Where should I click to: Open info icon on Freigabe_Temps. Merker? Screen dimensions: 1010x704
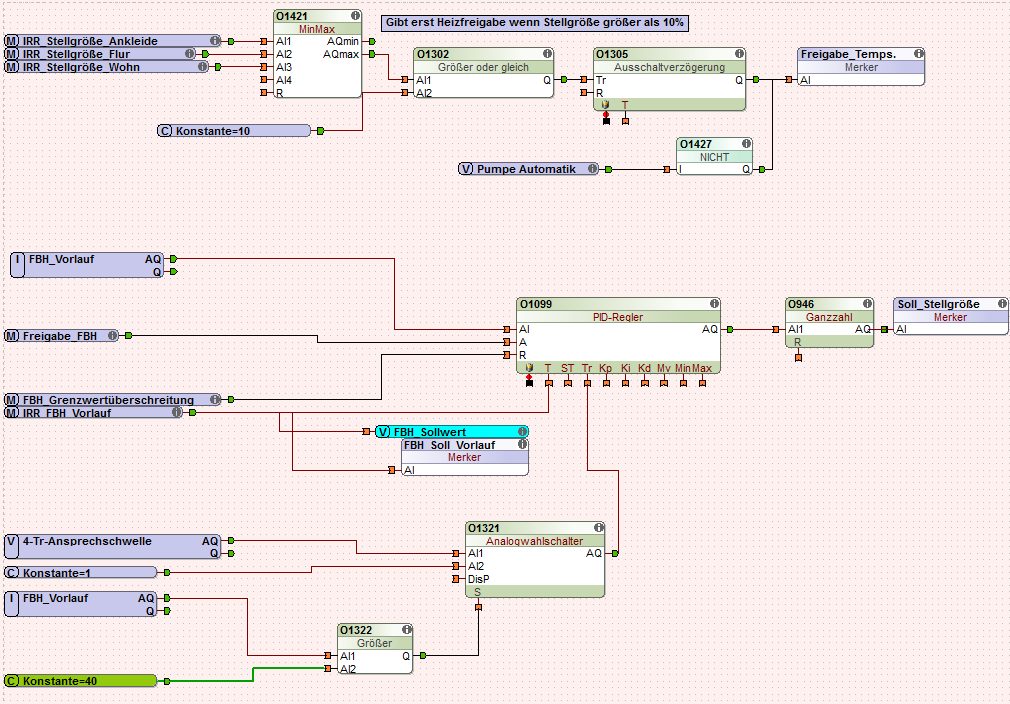(919, 54)
